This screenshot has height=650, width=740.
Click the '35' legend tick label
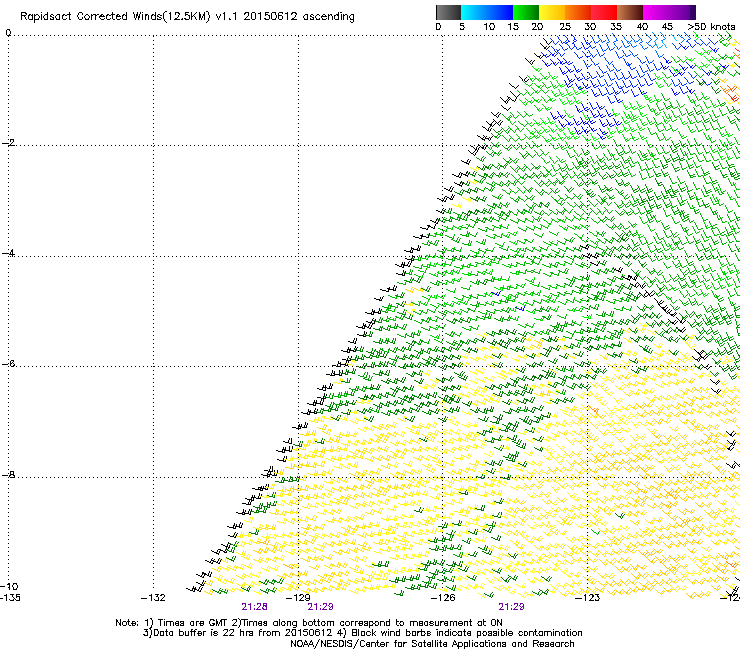click(x=616, y=27)
